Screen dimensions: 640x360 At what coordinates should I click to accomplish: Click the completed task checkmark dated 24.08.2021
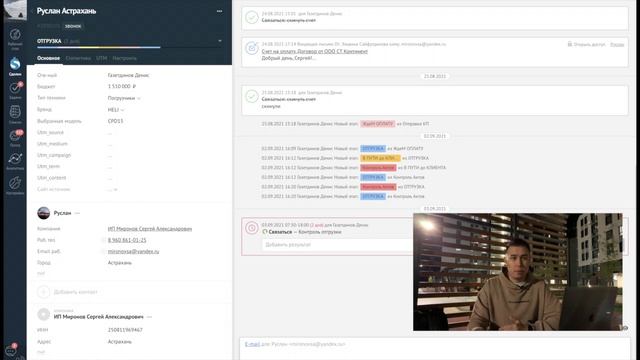[x=252, y=17]
